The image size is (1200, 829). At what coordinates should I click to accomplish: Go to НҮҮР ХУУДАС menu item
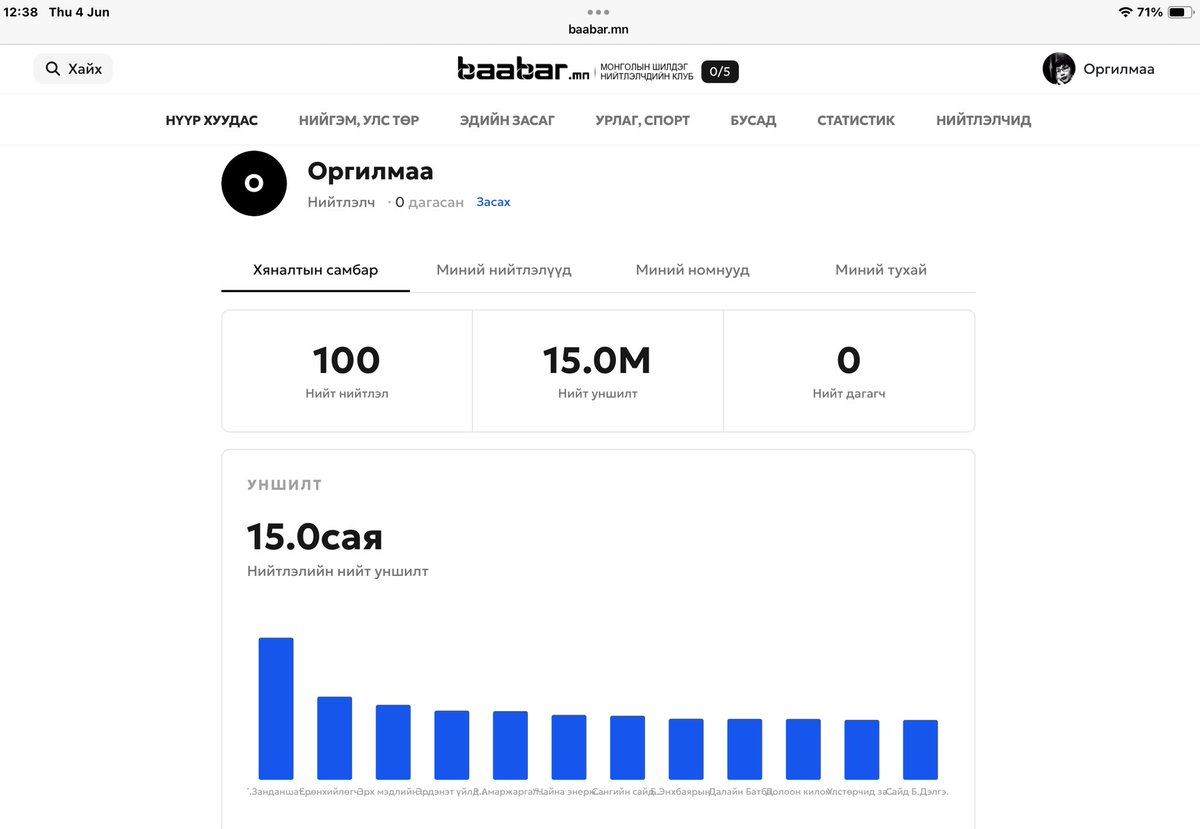212,120
